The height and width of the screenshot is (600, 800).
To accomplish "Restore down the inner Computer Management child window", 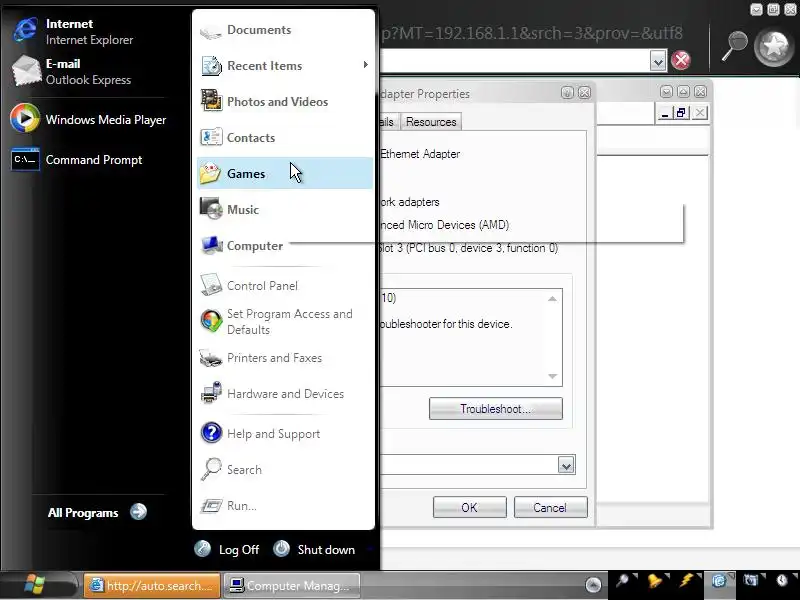I will click(x=682, y=113).
